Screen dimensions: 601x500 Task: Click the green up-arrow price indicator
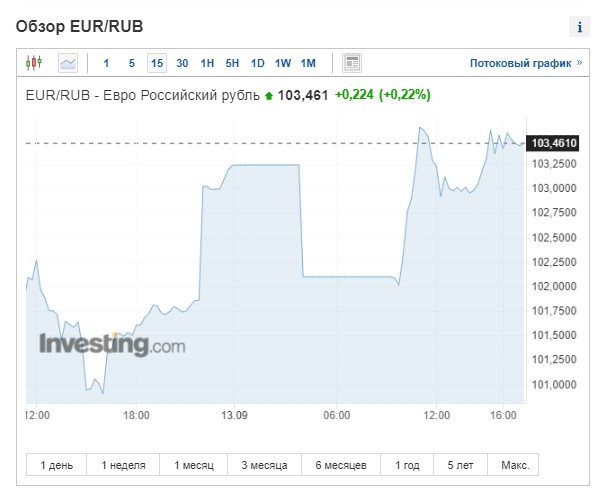269,96
